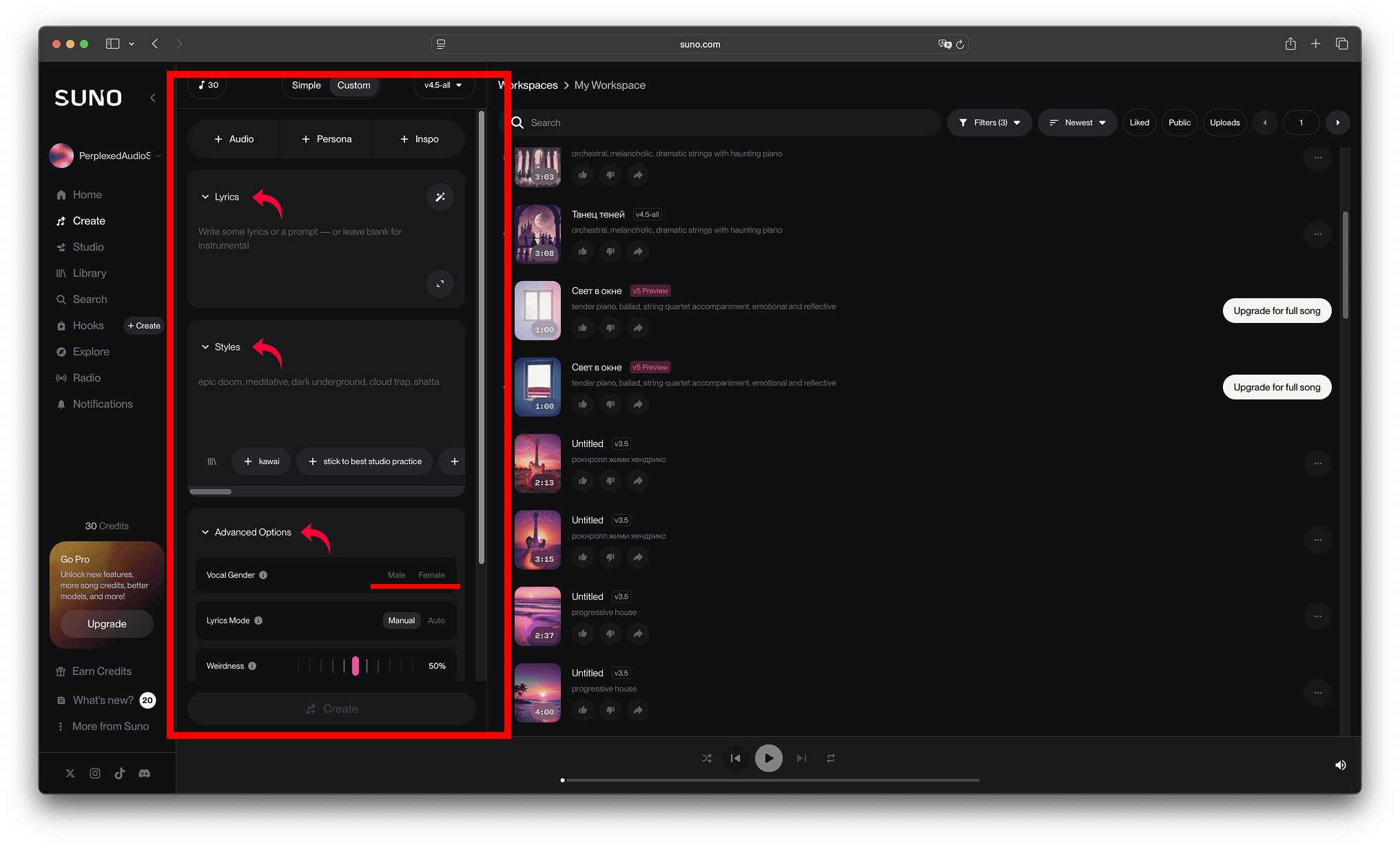
Task: Open the TikTok icon in sidebar footer
Action: point(120,773)
